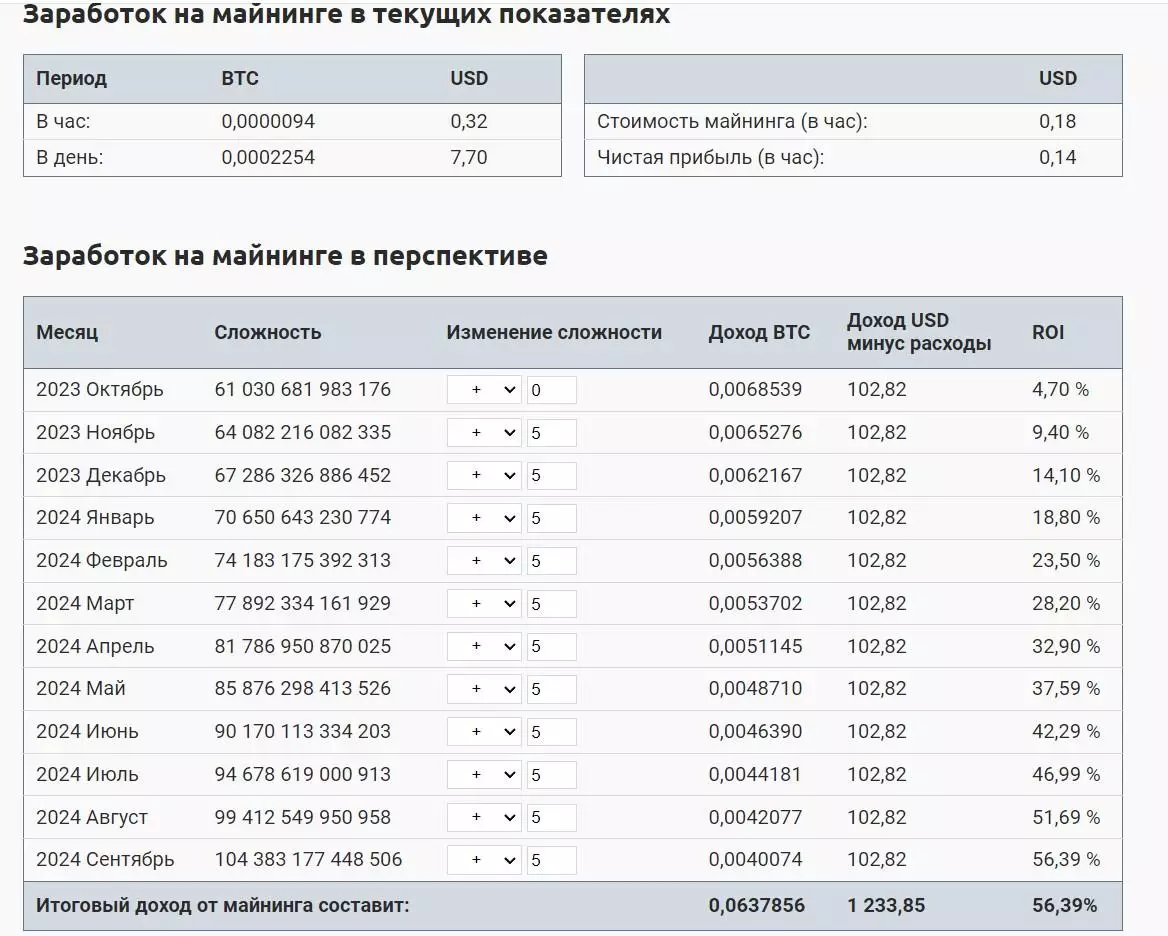Click the Сложность column header
Screen dimensions: 1168x936
(x=267, y=332)
